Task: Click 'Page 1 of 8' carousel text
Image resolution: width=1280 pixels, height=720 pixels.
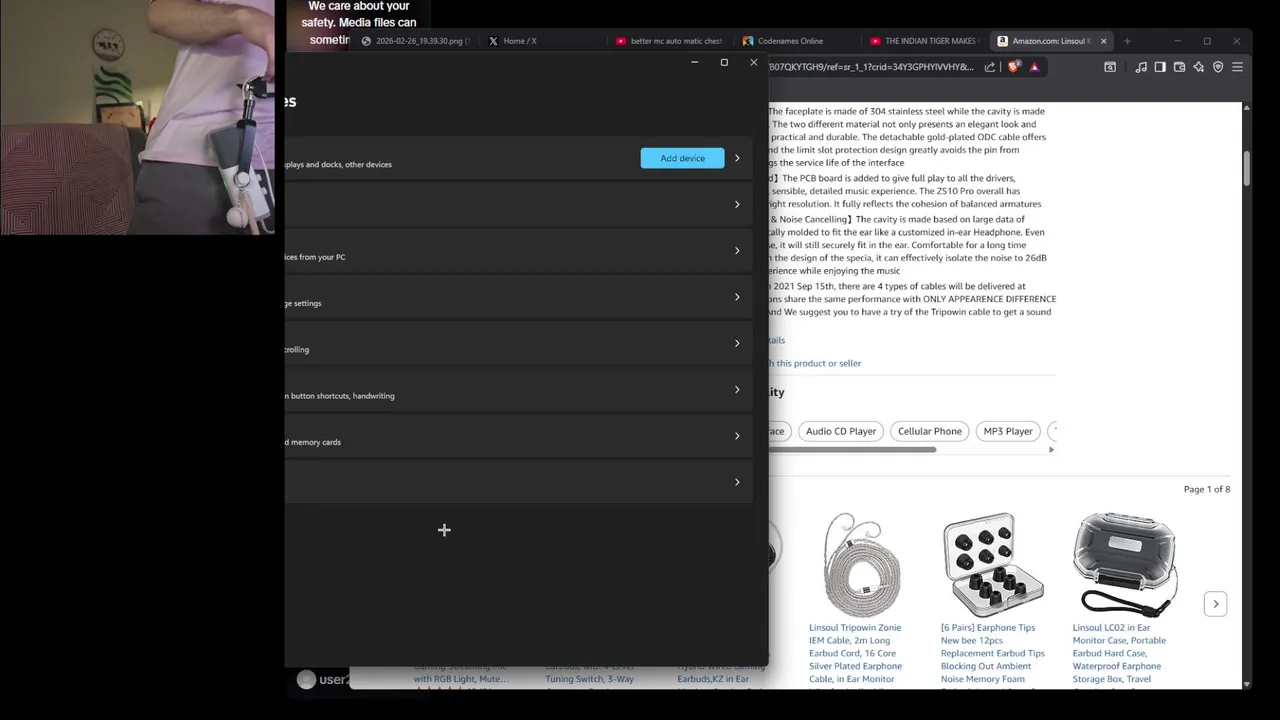Action: click(1207, 489)
